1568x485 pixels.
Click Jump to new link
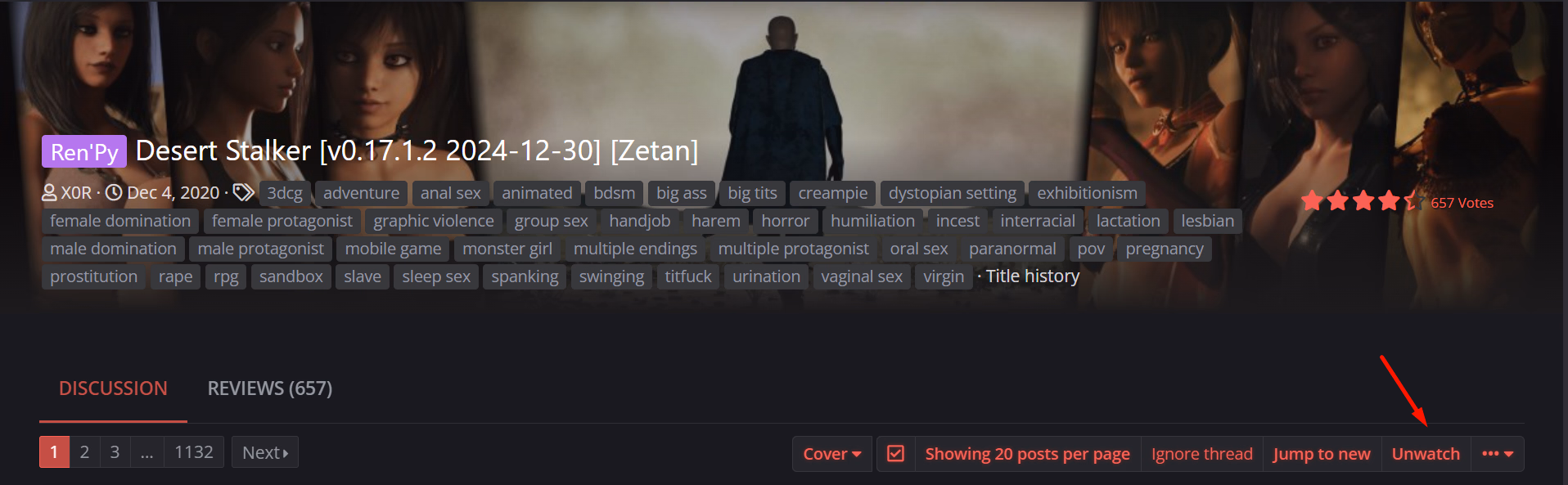[1322, 454]
